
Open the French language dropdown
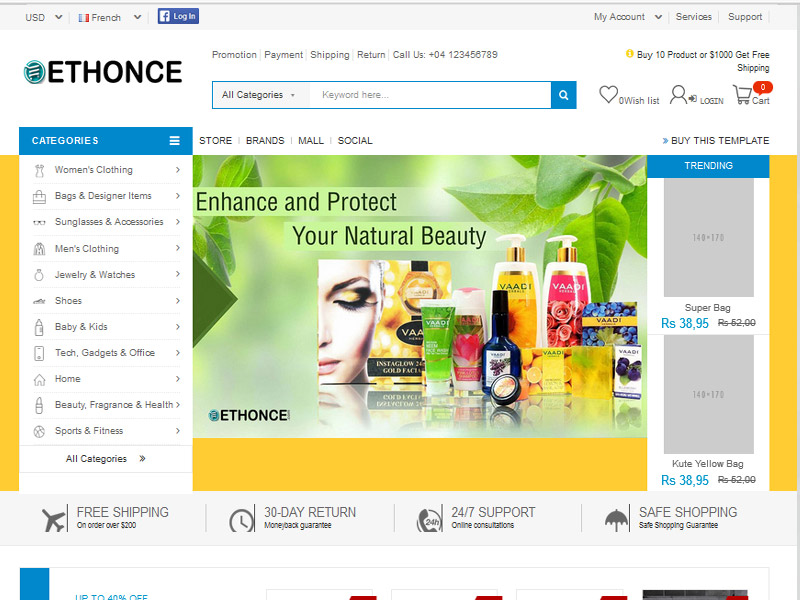pyautogui.click(x=110, y=17)
